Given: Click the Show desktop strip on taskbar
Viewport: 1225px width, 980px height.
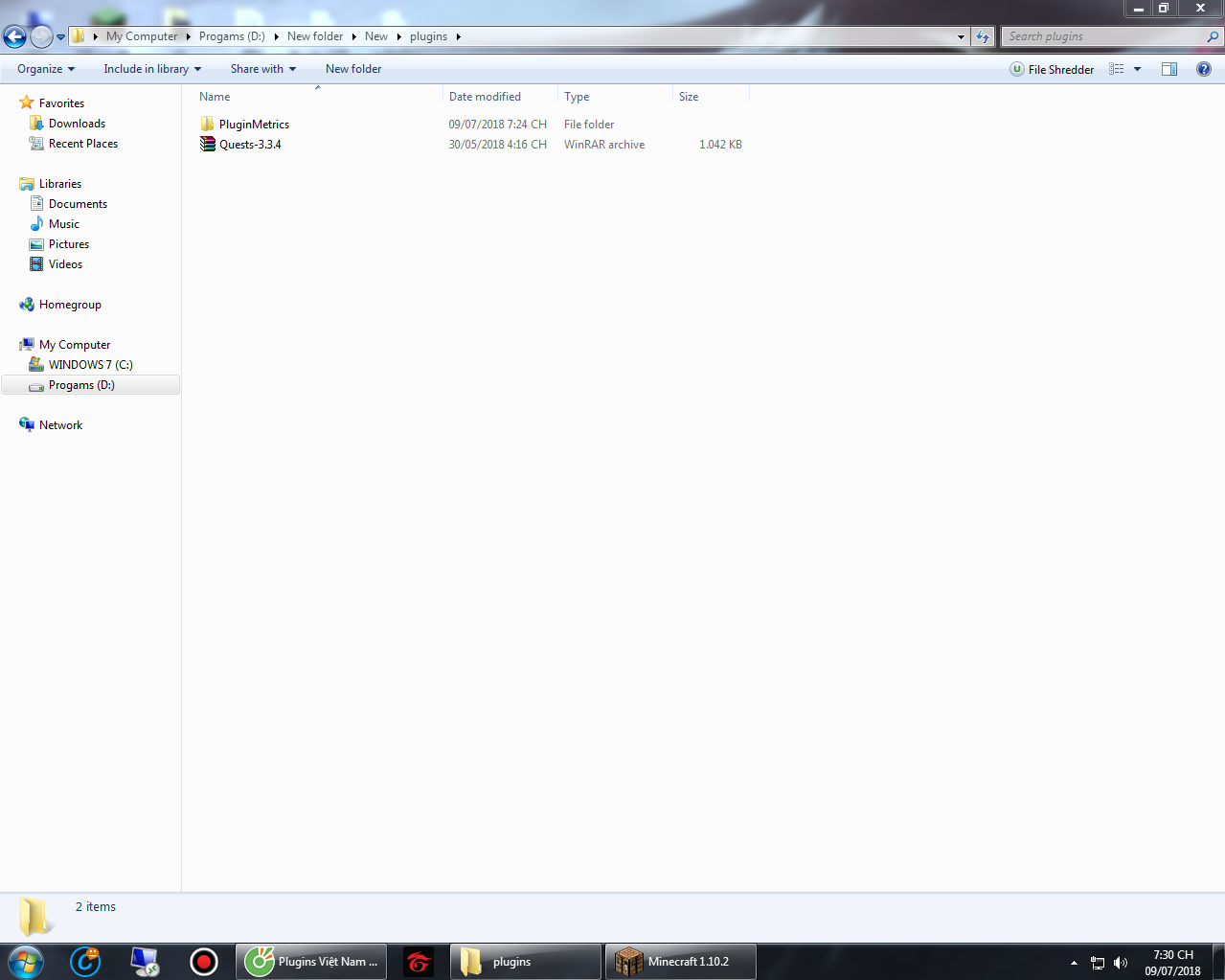Looking at the screenshot, I should [x=1218, y=962].
